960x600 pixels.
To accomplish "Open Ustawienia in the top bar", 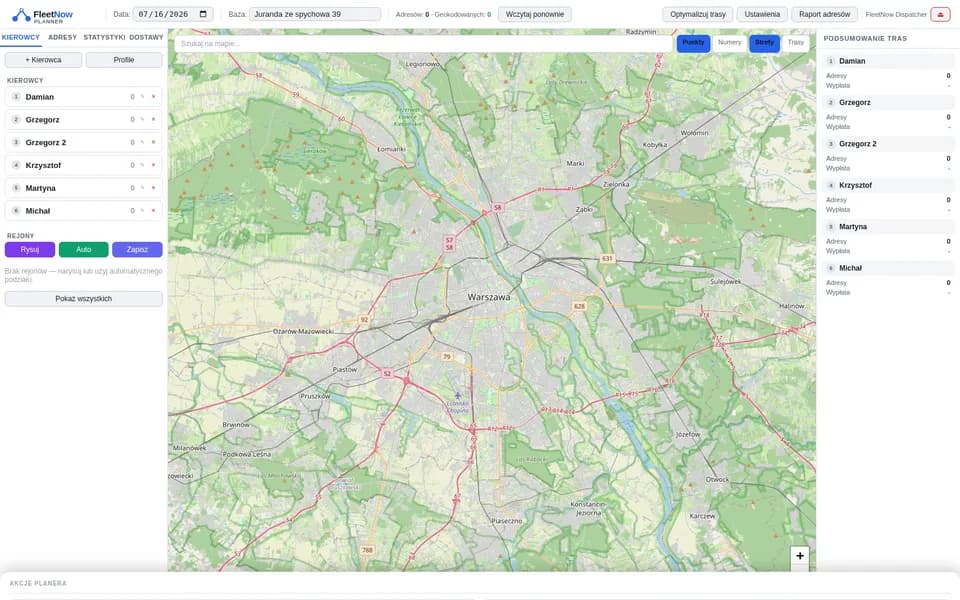I will 762,14.
